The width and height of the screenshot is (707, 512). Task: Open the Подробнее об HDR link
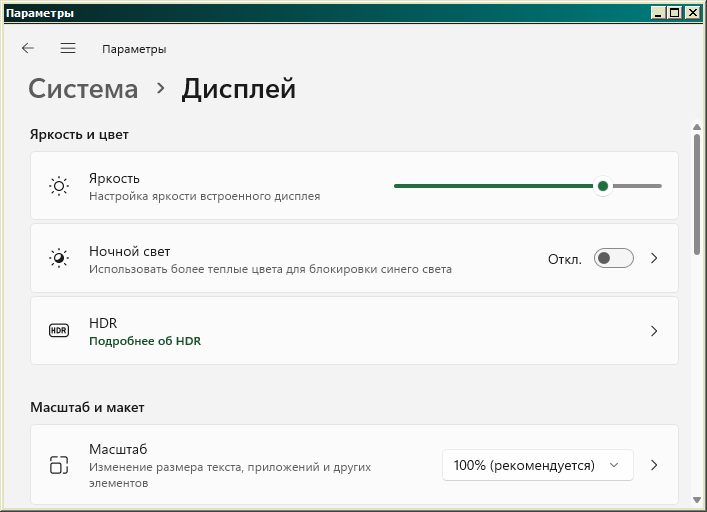pos(145,341)
